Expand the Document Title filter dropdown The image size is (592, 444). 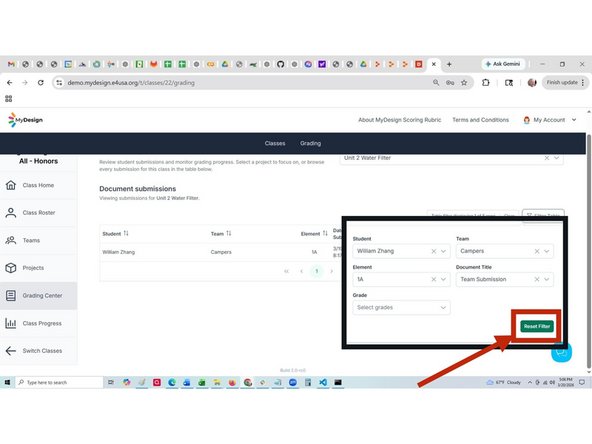546,279
